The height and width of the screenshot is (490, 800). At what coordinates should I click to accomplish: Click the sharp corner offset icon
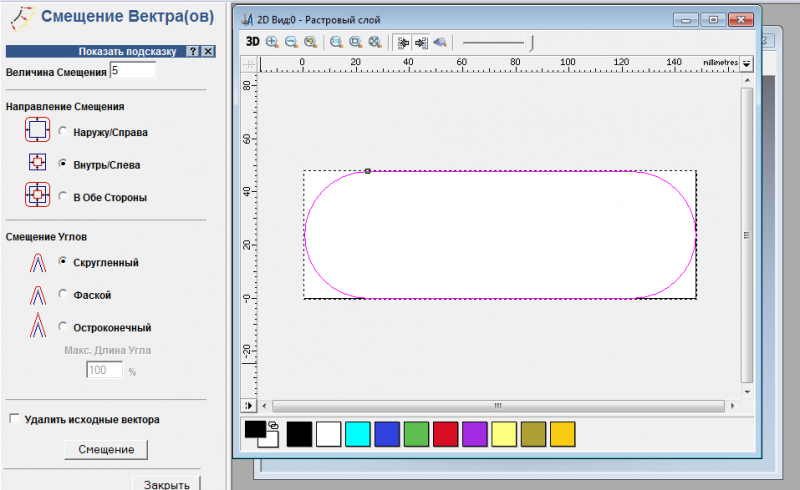[38, 326]
